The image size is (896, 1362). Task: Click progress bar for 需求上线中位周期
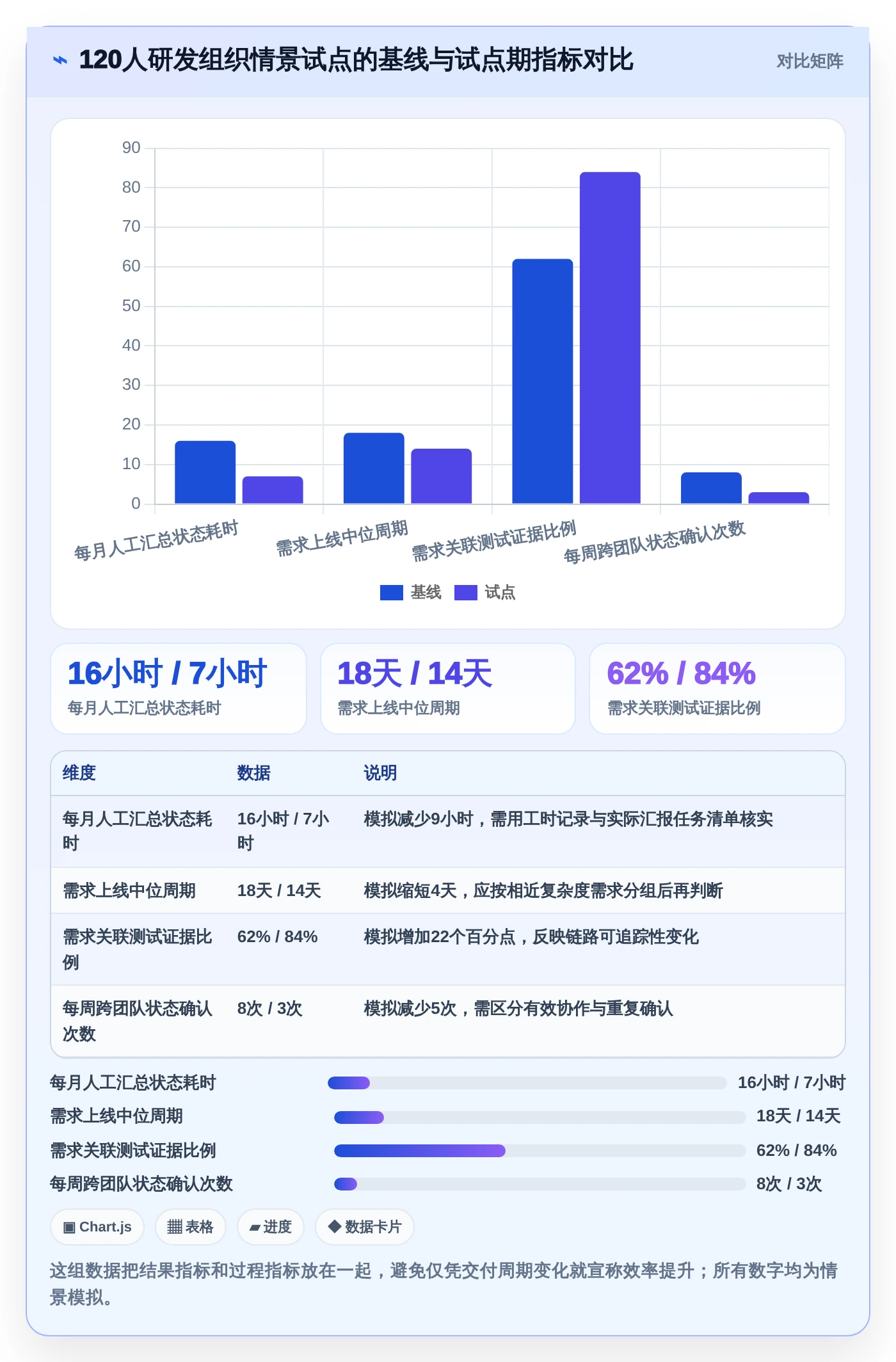click(x=540, y=1118)
